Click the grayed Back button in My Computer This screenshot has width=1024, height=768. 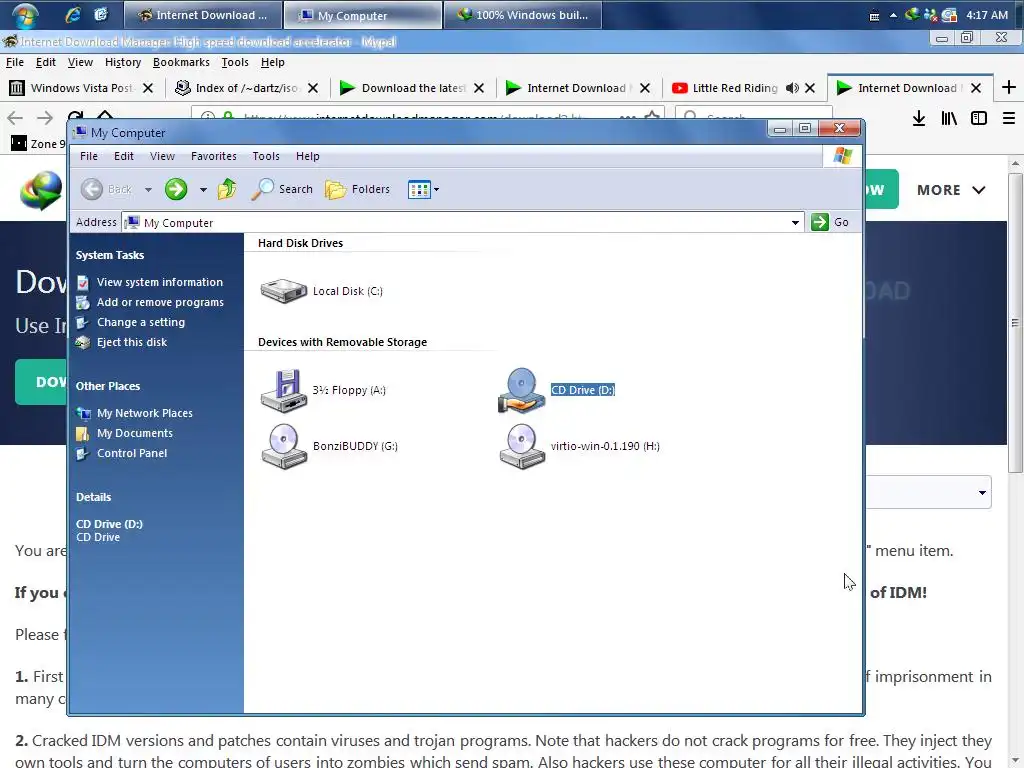pyautogui.click(x=107, y=189)
